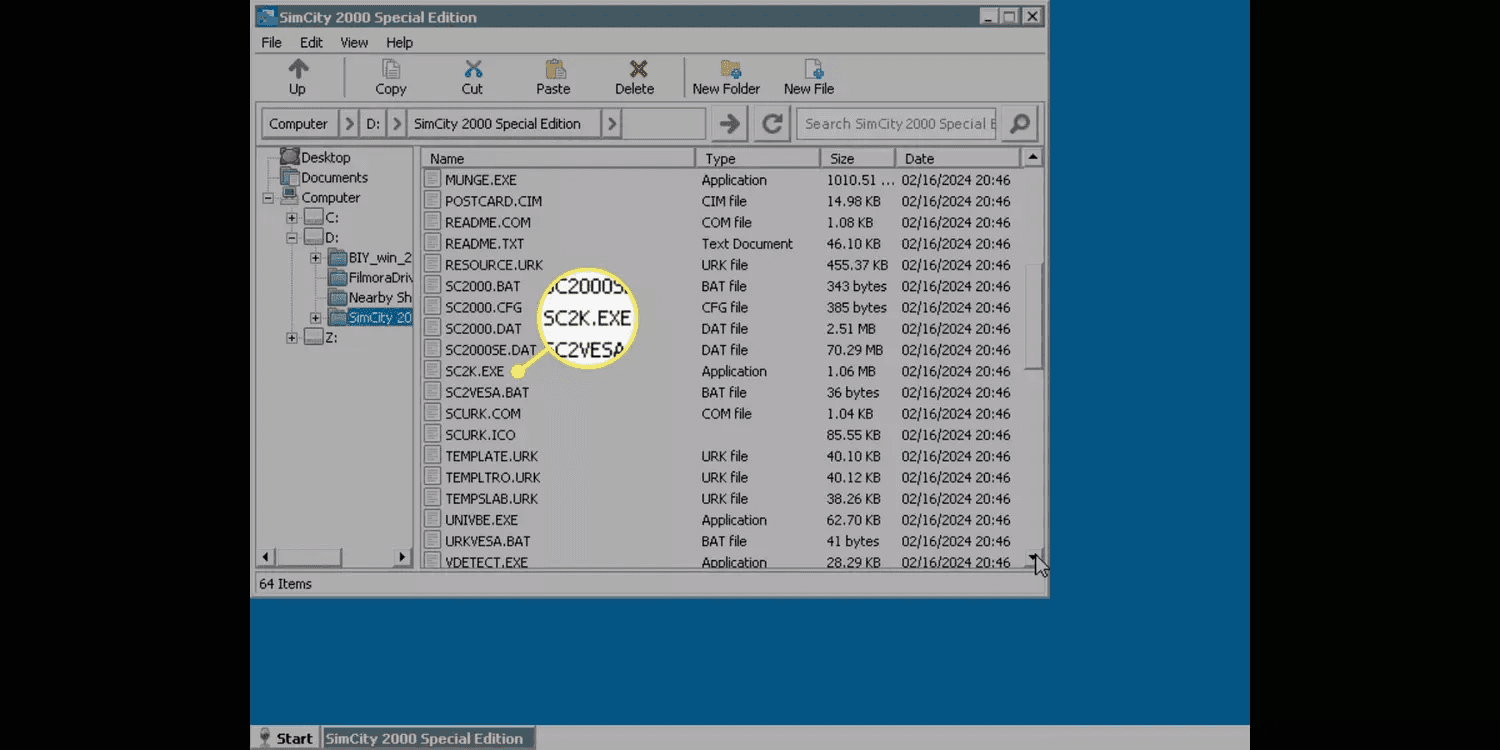Screen dimensions: 1500x750
Task: Collapse the D: drive tree node
Action: tap(290, 237)
